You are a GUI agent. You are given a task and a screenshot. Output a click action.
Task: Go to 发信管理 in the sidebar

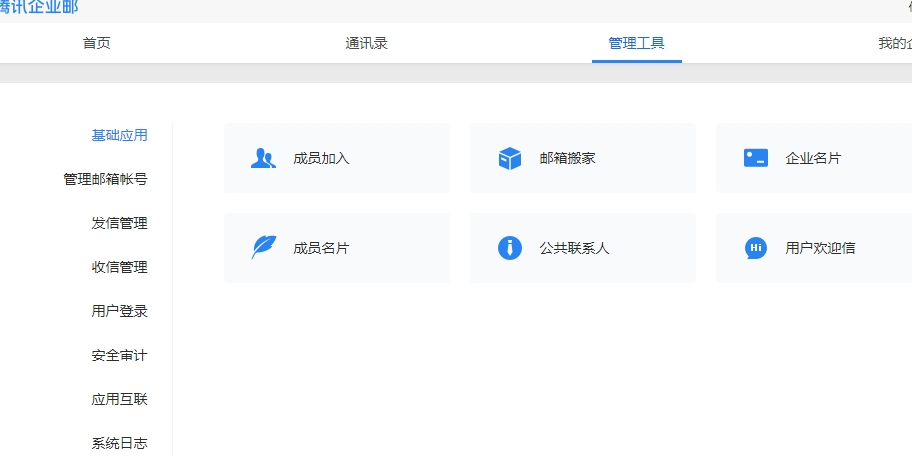pyautogui.click(x=119, y=223)
